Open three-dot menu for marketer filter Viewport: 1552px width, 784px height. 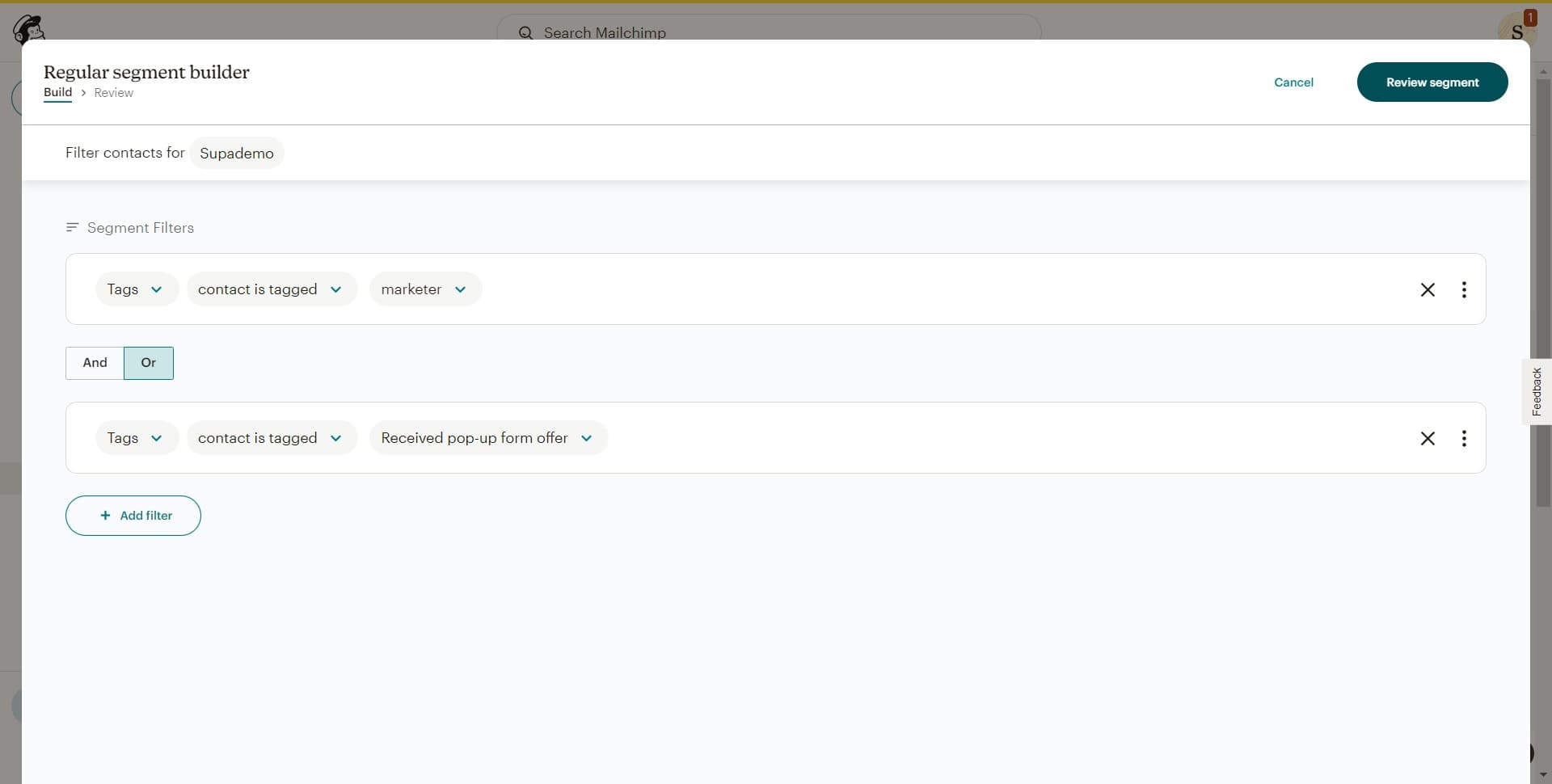click(1464, 289)
